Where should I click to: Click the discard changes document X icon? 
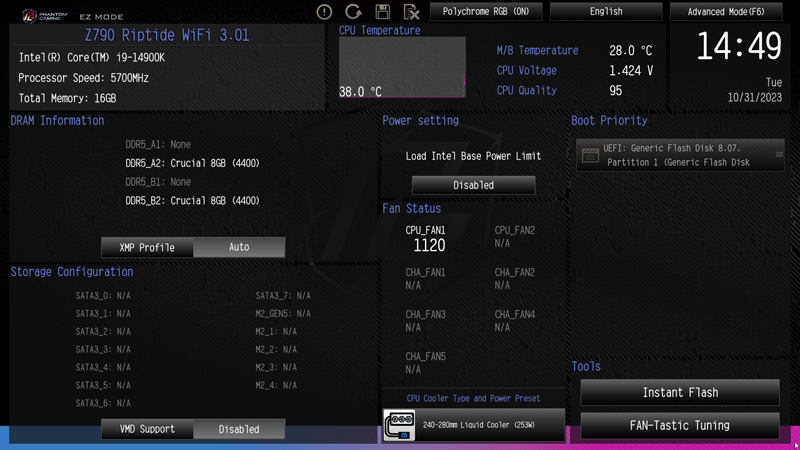click(x=411, y=11)
